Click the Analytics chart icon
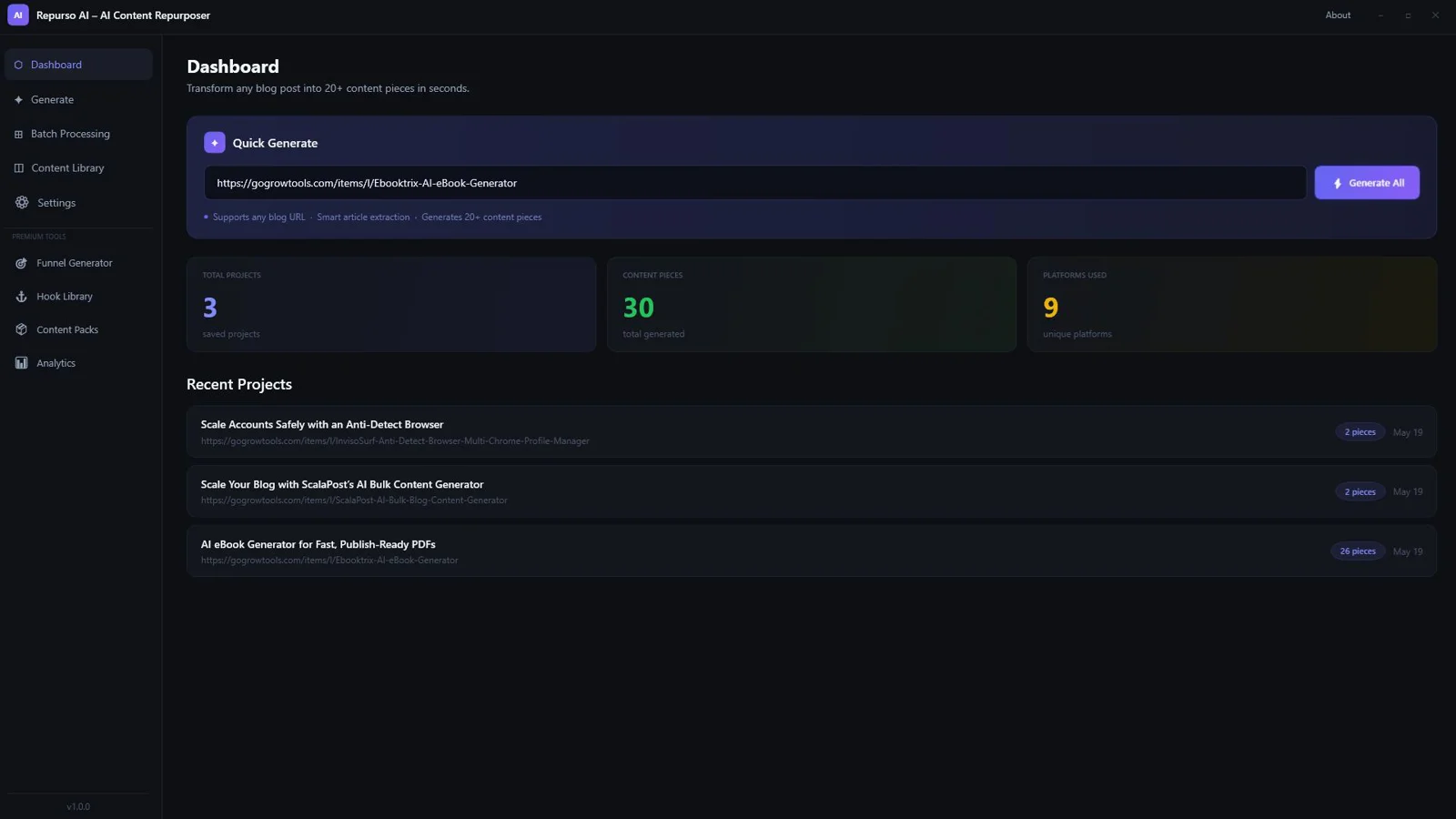Image resolution: width=1456 pixels, height=819 pixels. coord(22,363)
